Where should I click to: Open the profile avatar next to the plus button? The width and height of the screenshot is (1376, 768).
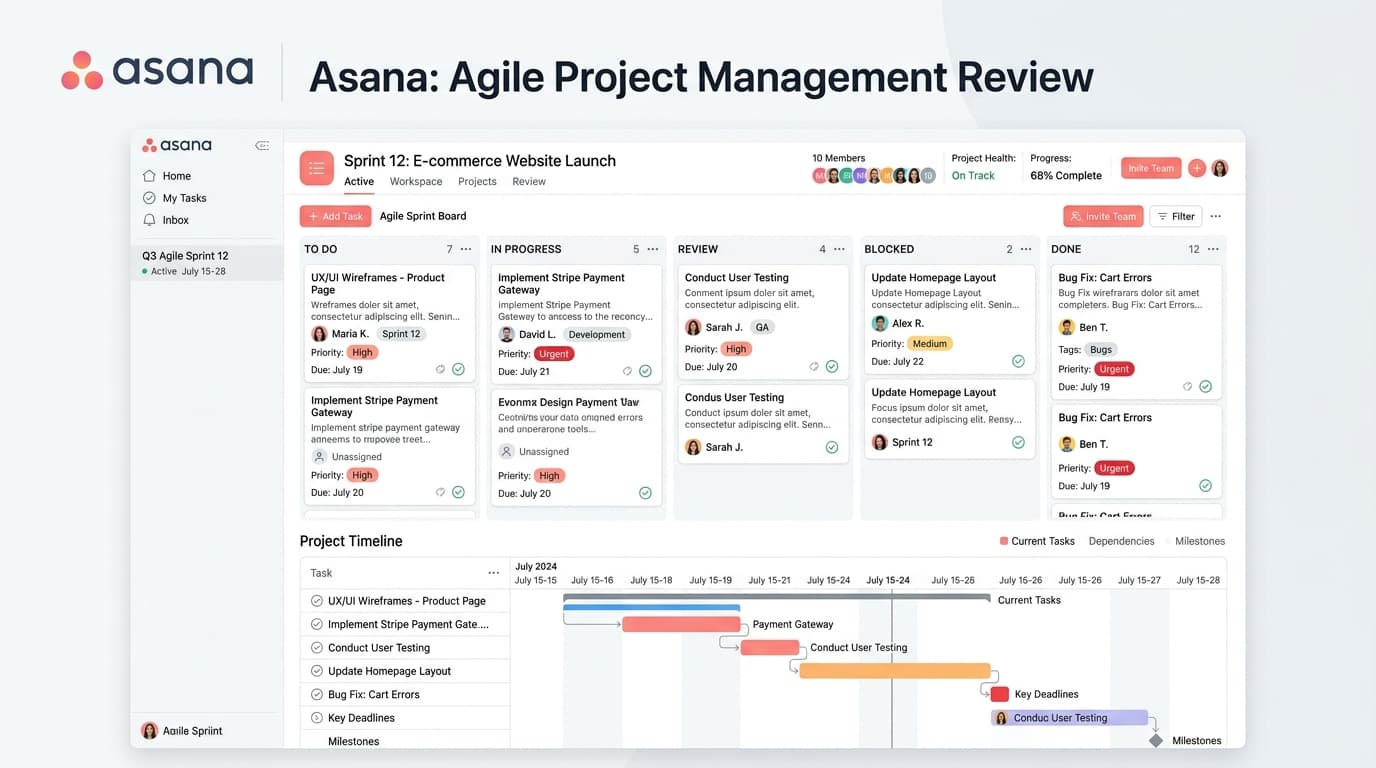[x=1219, y=168]
